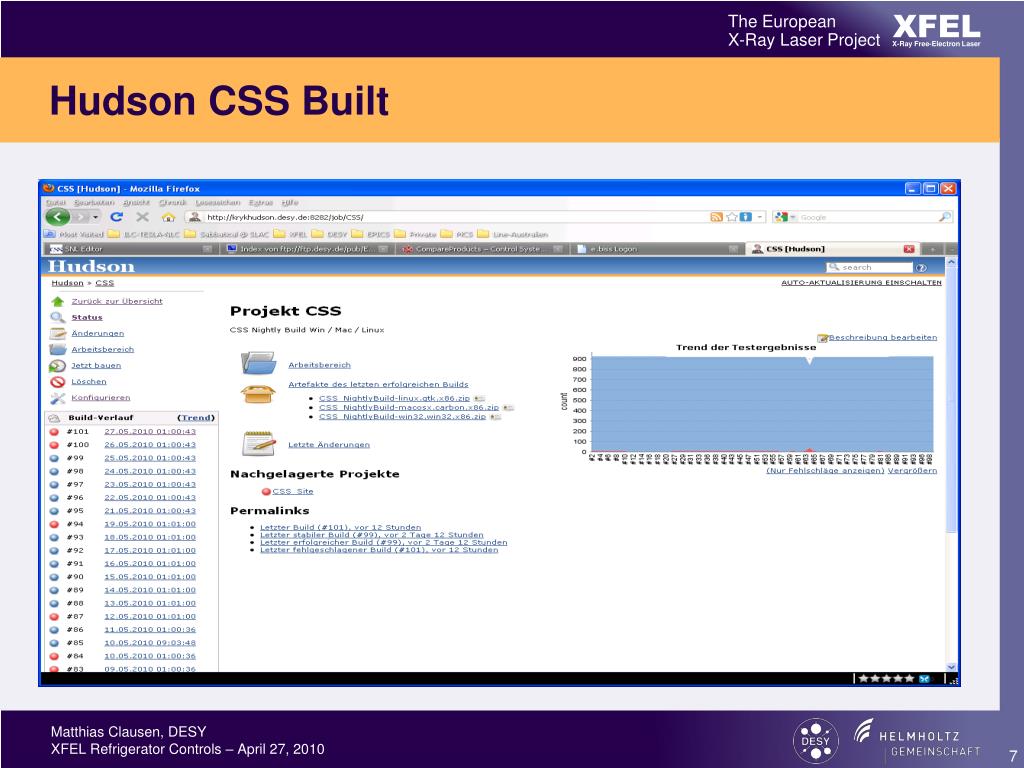Click the browser stop X icon
Screen dimensions: 1024x768
click(x=142, y=217)
